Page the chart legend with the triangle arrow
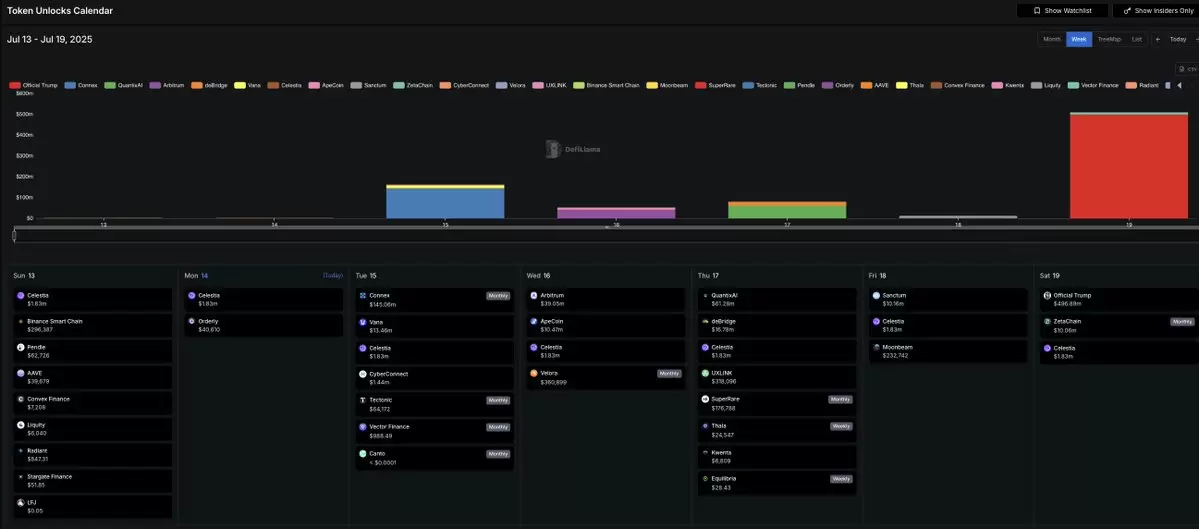 (x=1179, y=85)
